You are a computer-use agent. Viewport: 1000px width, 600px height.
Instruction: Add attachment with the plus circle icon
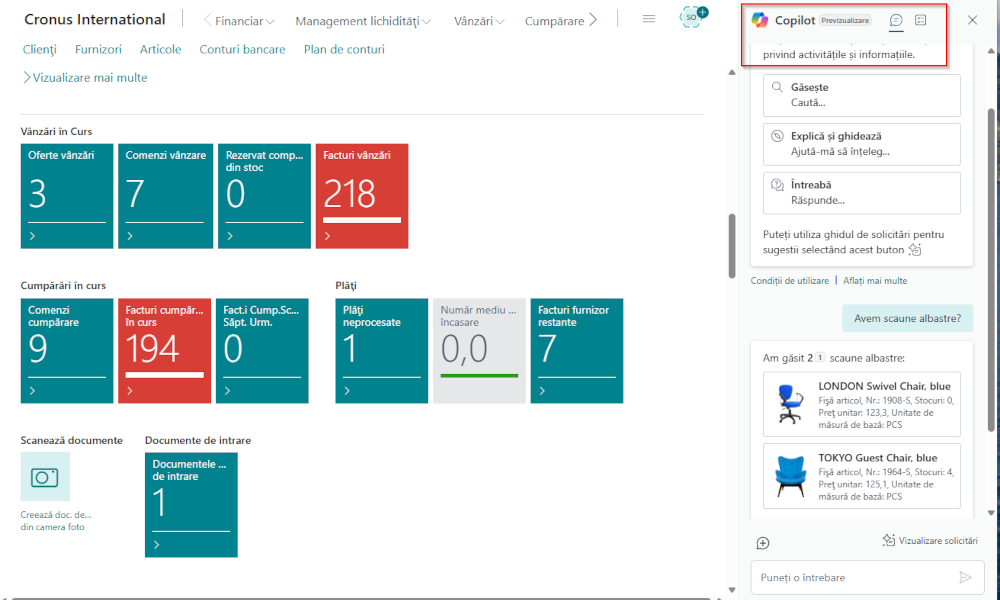763,543
